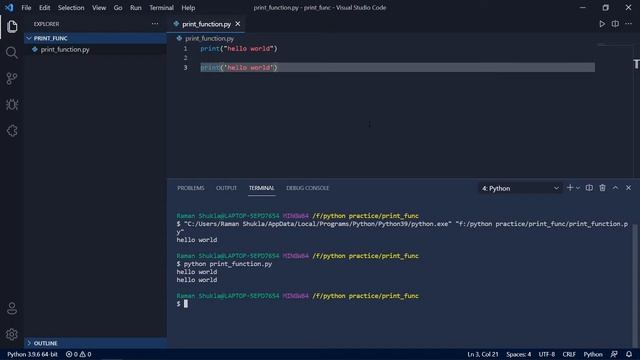Change line endings via CRLF status item
The height and width of the screenshot is (360, 640).
(569, 354)
